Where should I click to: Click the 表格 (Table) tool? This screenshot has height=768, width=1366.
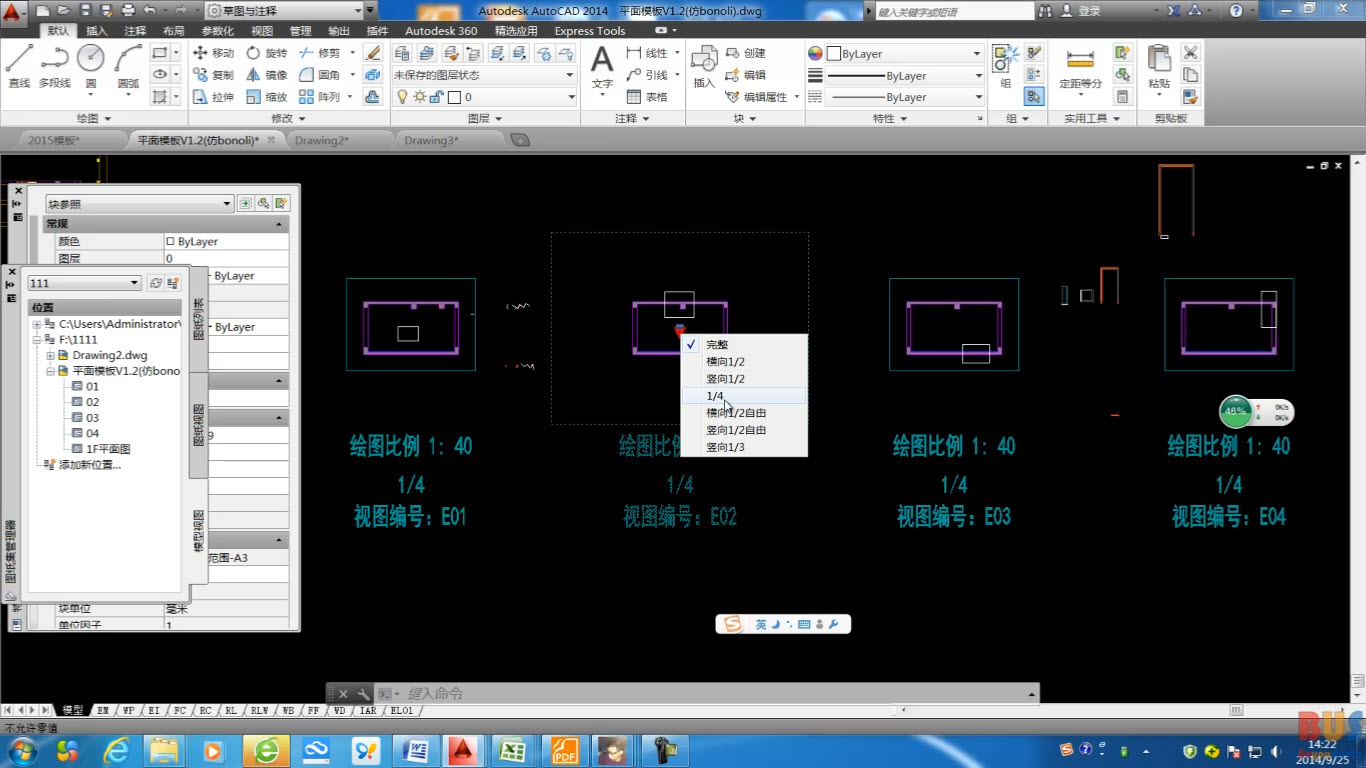pyautogui.click(x=647, y=97)
